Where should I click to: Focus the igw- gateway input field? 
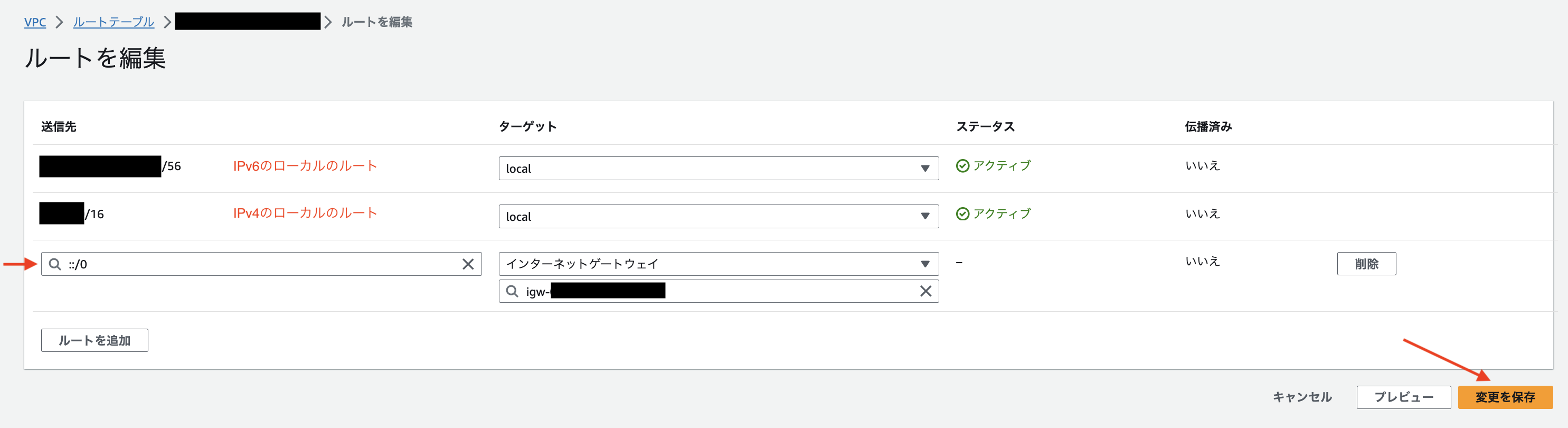[x=718, y=291]
